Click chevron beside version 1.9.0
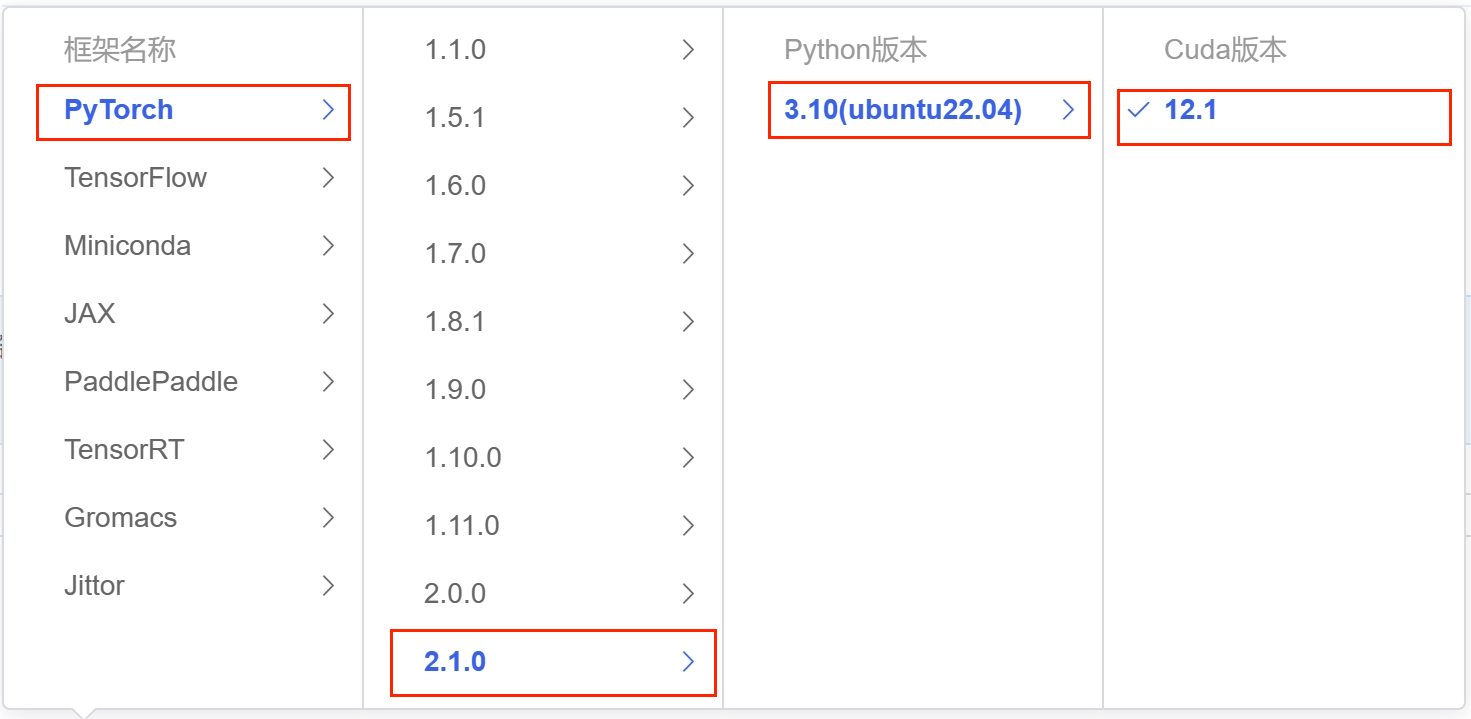 point(688,390)
